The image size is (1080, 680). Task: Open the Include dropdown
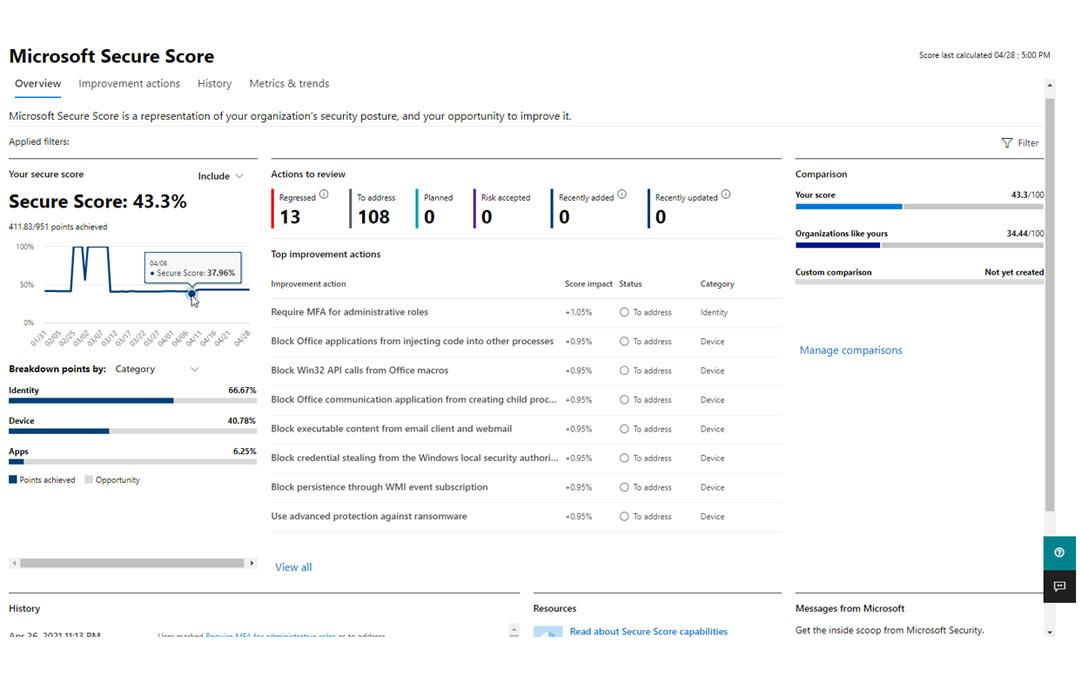[x=220, y=176]
